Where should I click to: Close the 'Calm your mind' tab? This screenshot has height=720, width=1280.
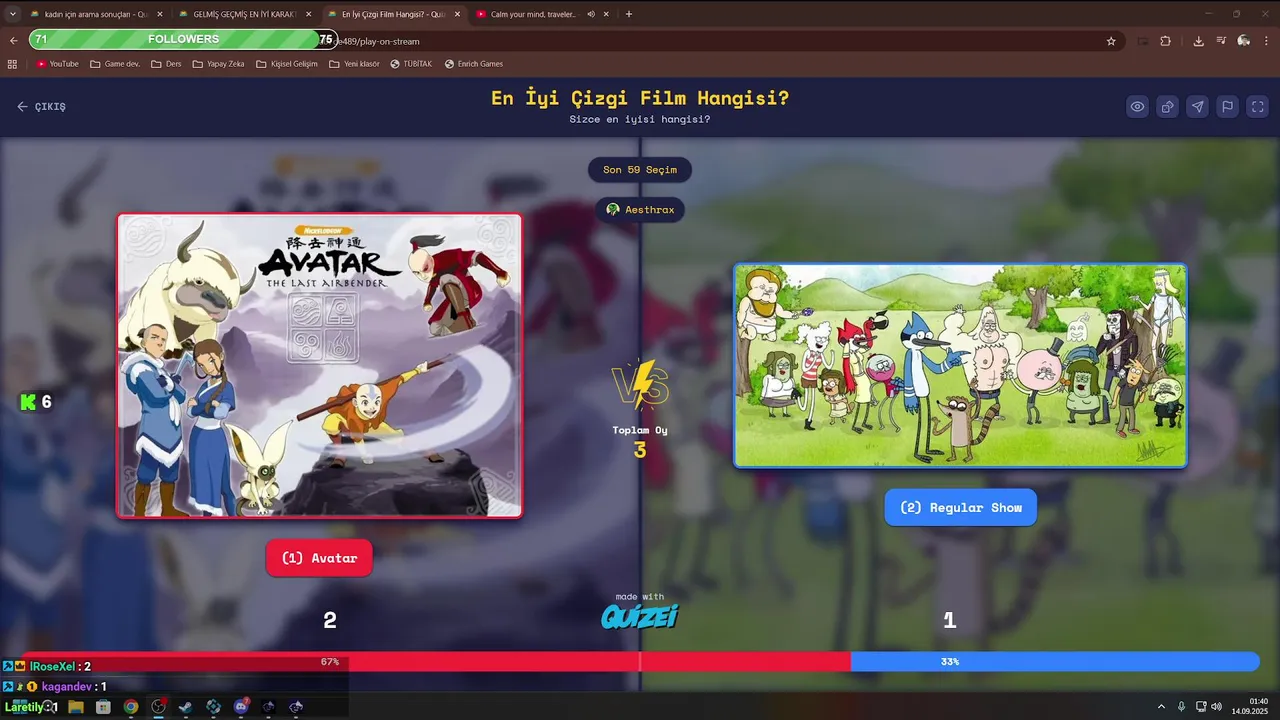[606, 14]
